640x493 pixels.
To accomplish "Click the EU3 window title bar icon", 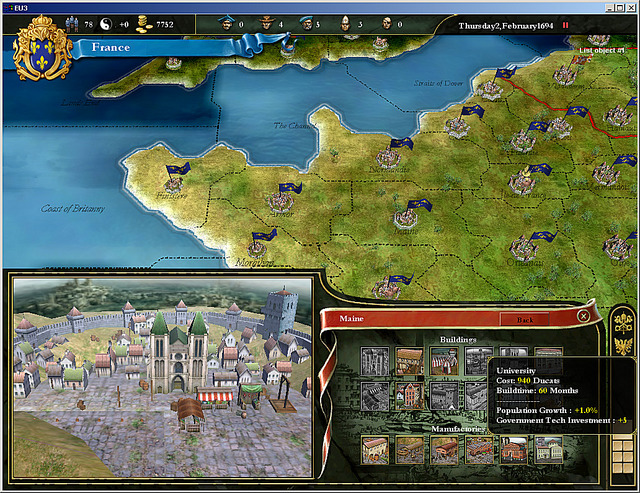I will [x=6, y=6].
